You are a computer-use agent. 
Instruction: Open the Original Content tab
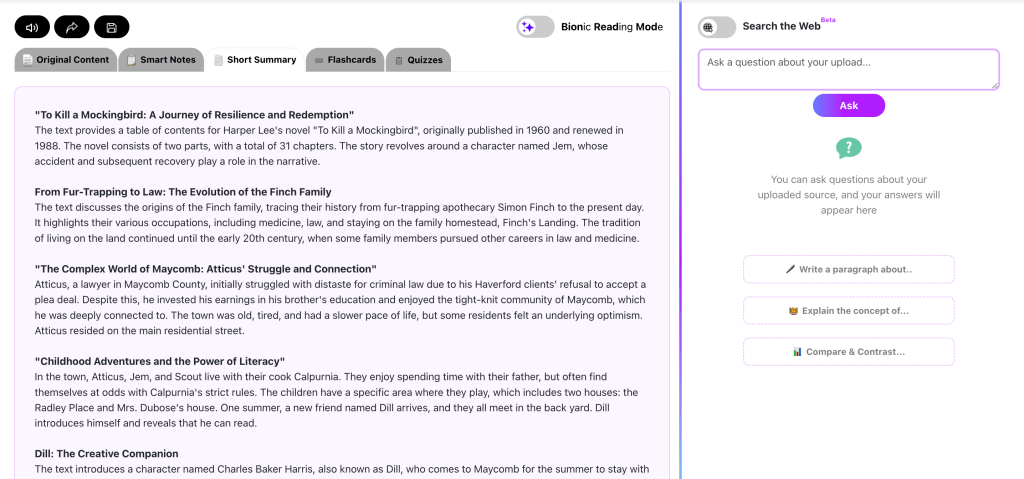tap(66, 60)
